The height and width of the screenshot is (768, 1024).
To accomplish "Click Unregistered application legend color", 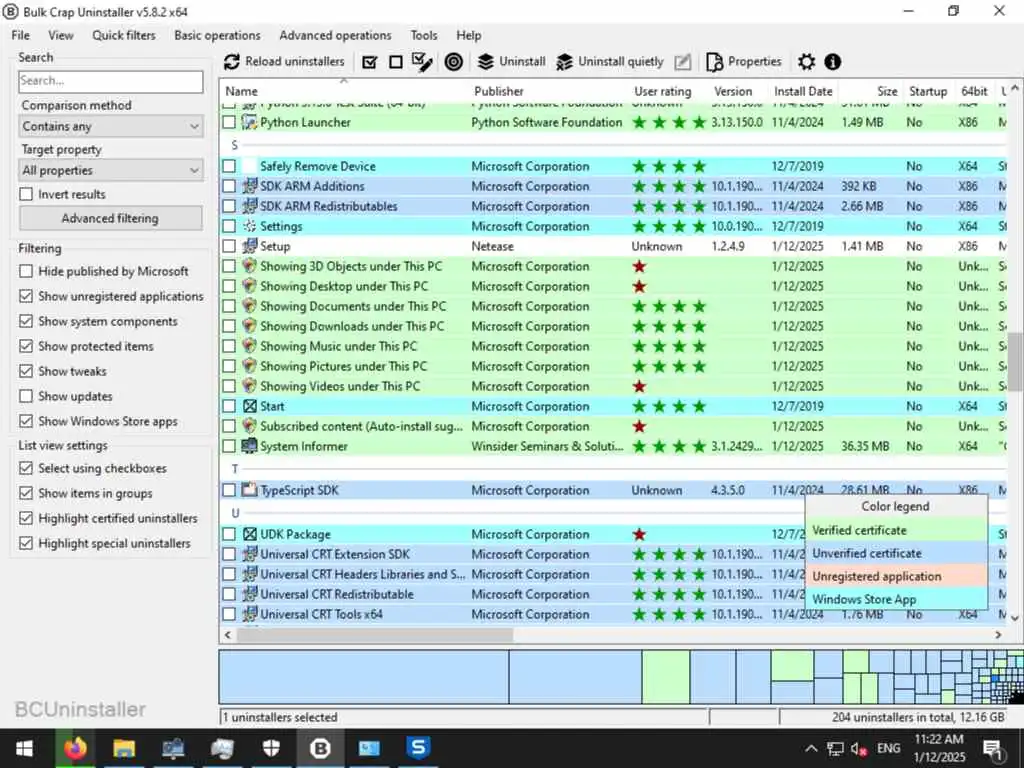I will [898, 576].
